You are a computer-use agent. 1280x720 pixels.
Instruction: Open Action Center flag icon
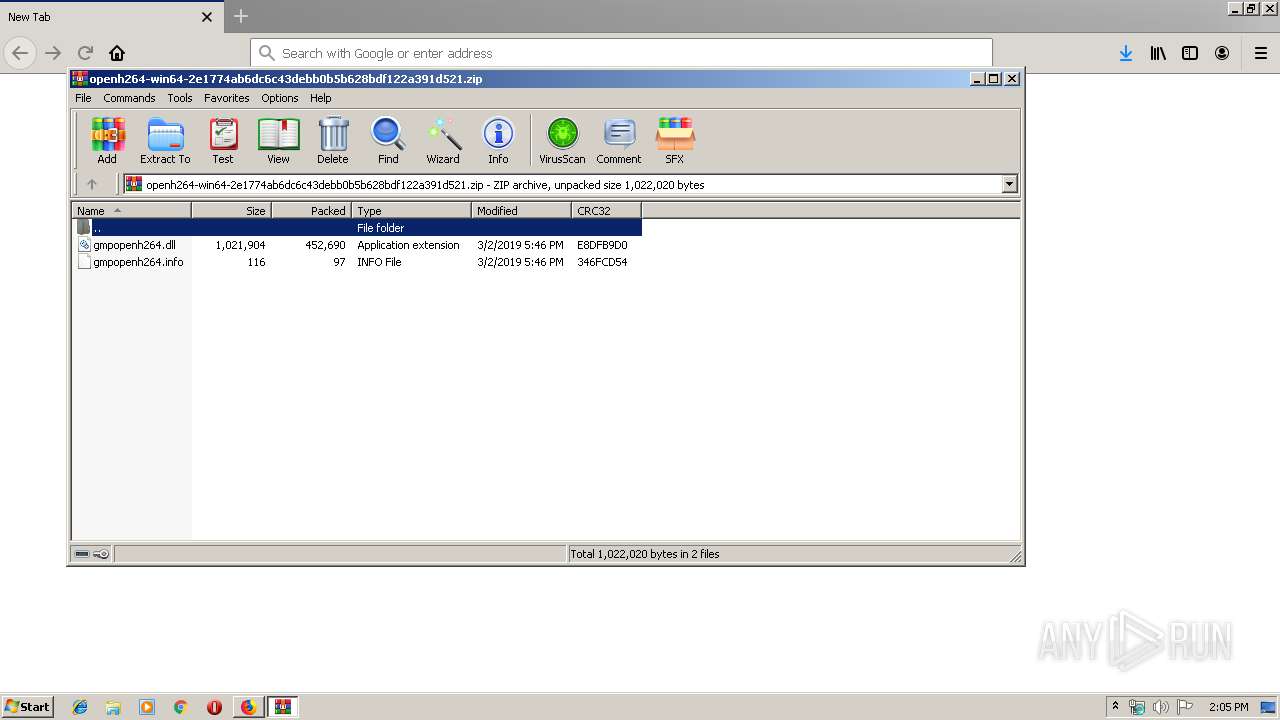[1185, 707]
